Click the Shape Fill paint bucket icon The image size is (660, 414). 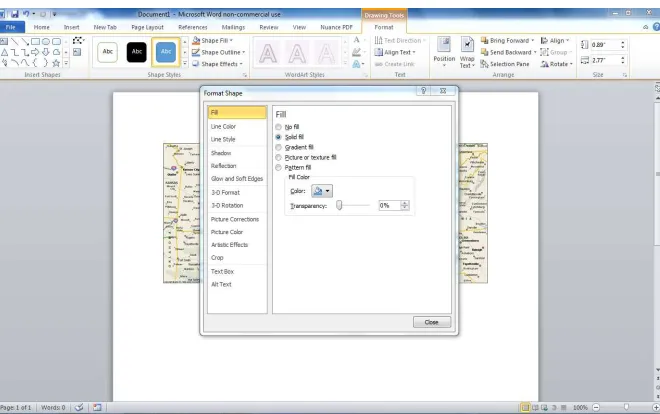click(196, 40)
